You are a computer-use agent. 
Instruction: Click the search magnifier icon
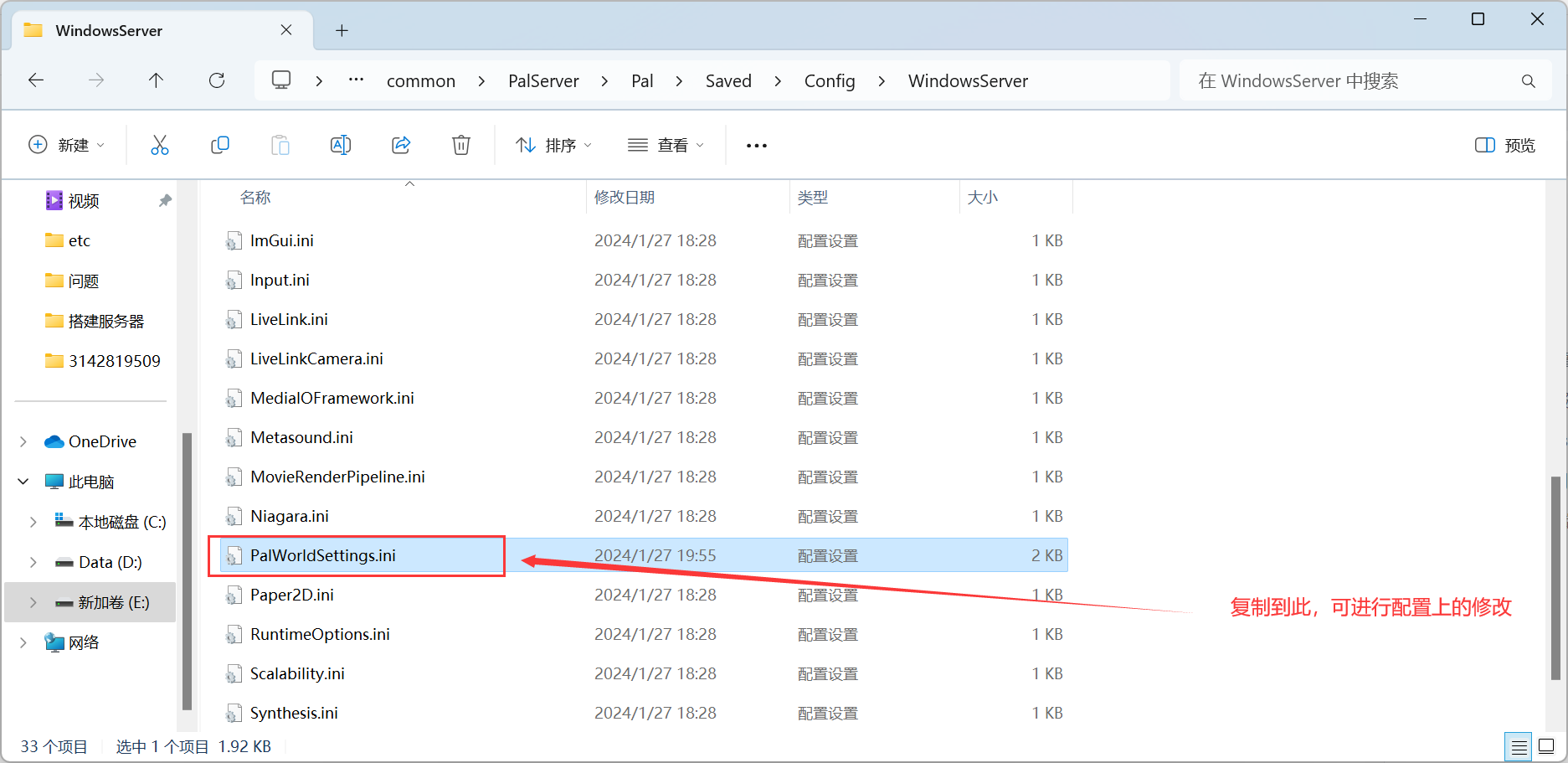coord(1529,81)
